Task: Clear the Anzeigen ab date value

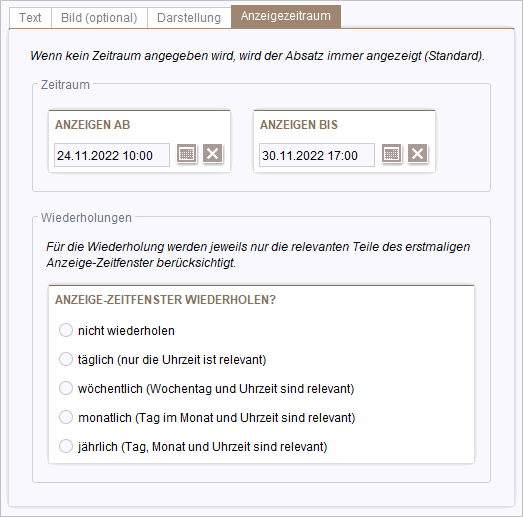Action: (213, 154)
